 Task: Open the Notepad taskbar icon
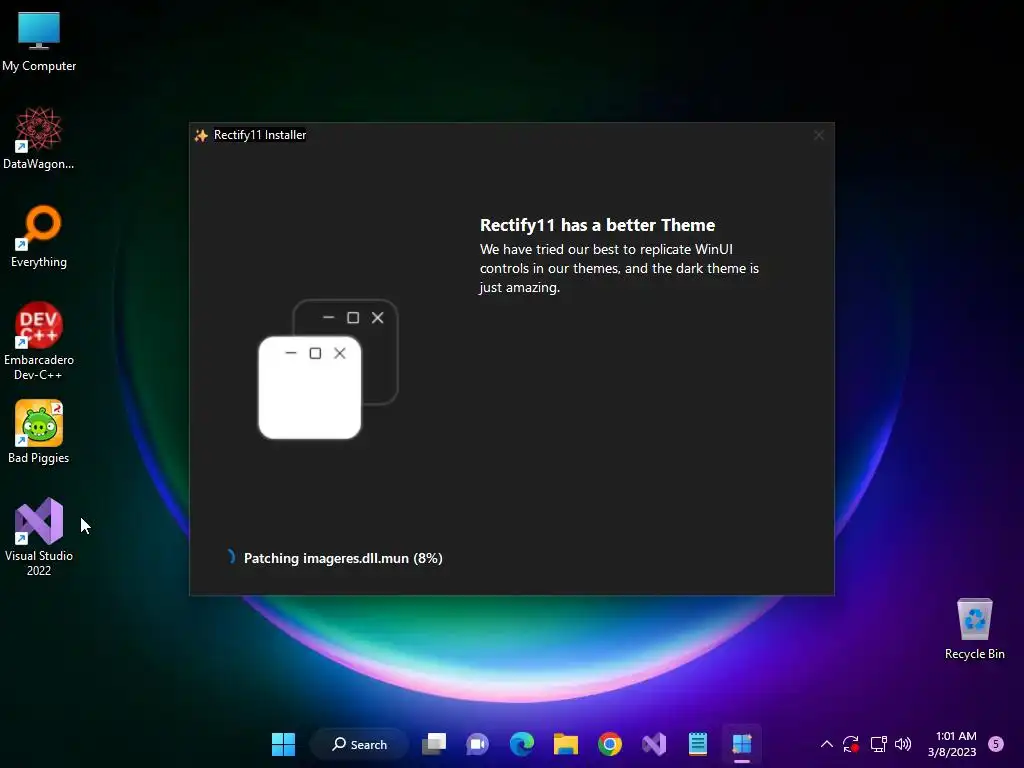(697, 744)
